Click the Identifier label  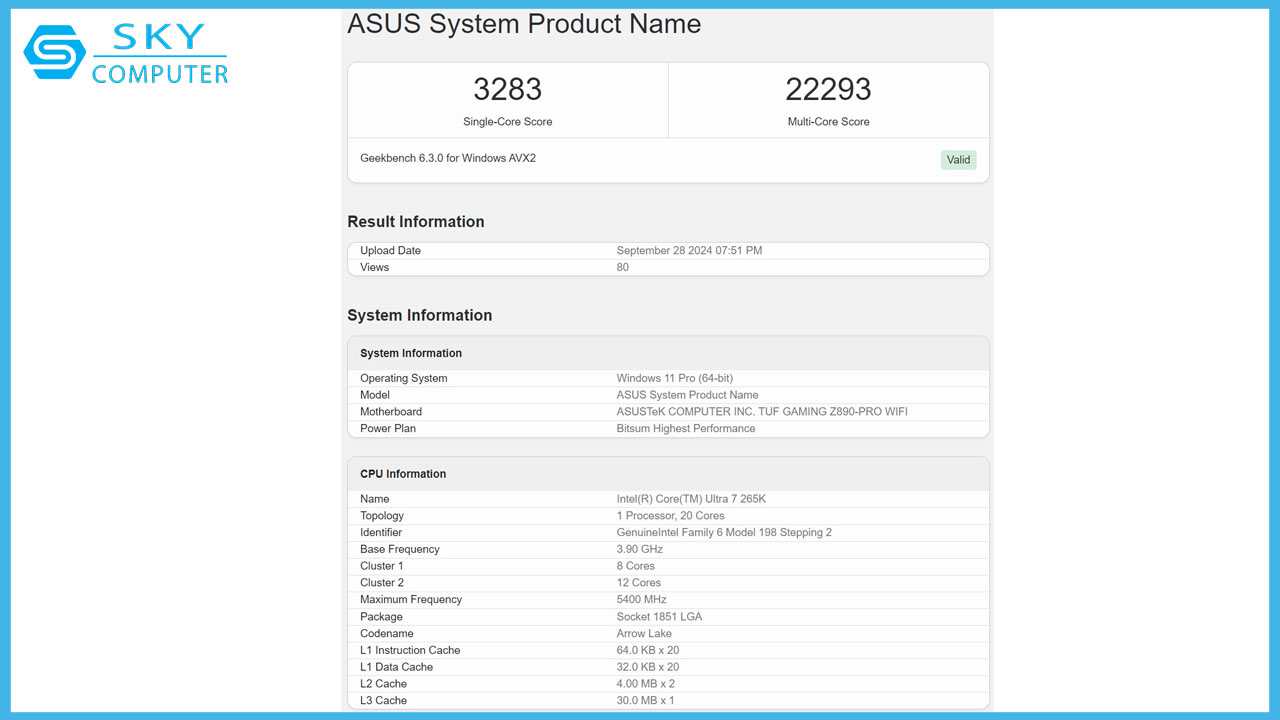381,533
